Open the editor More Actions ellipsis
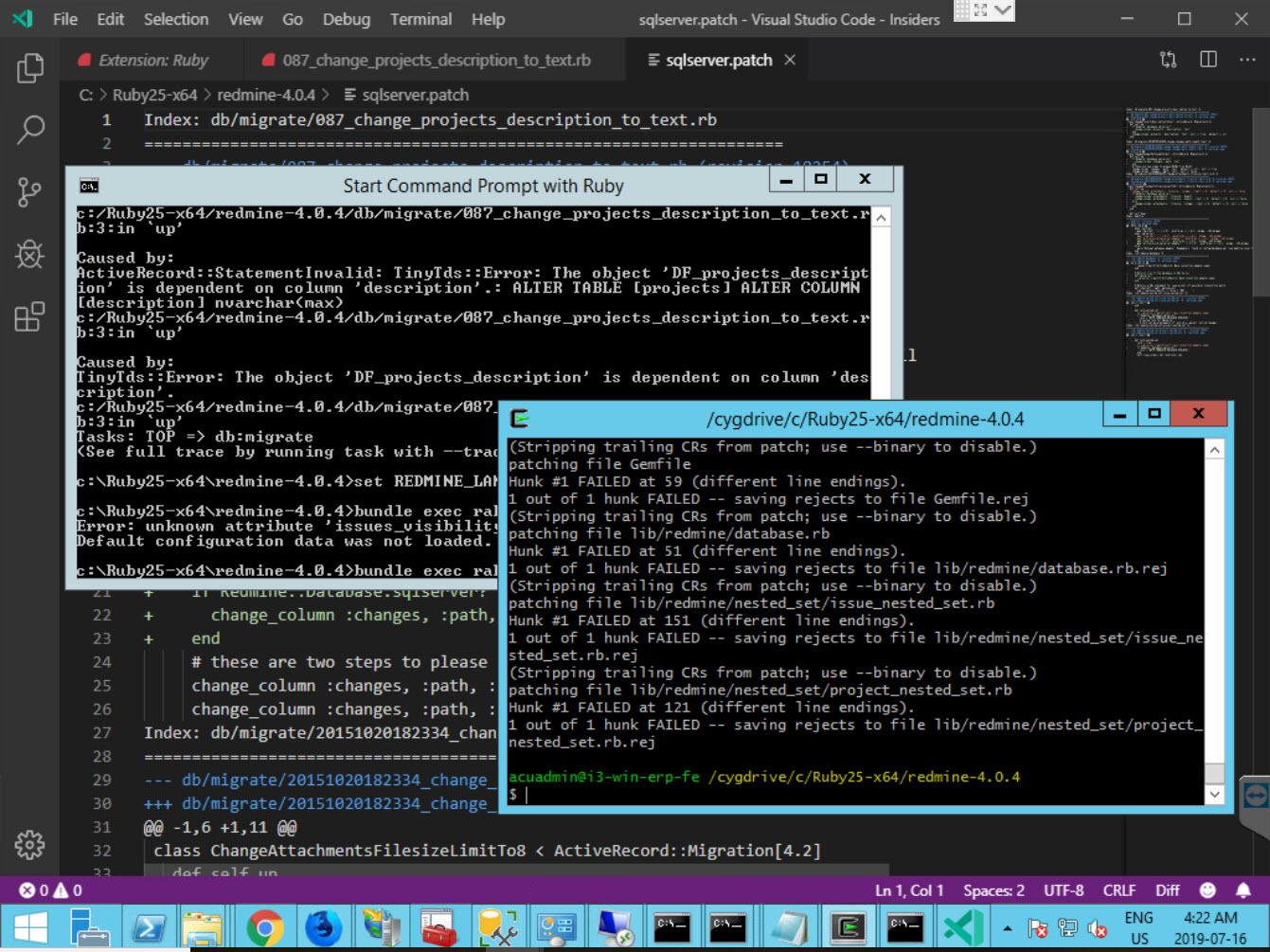 coord(1247,60)
